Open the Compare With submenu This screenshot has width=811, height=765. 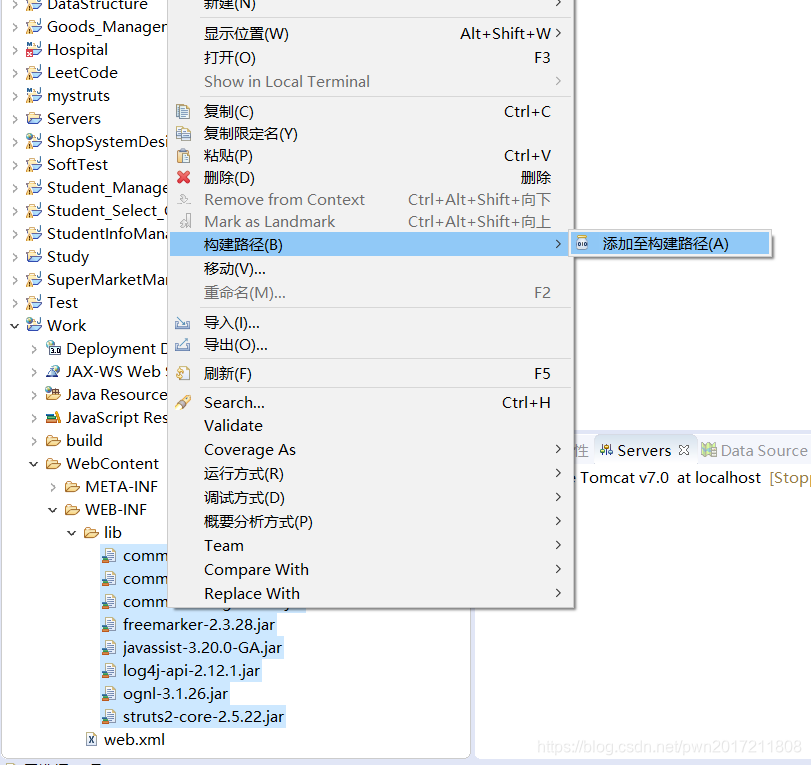click(x=371, y=569)
